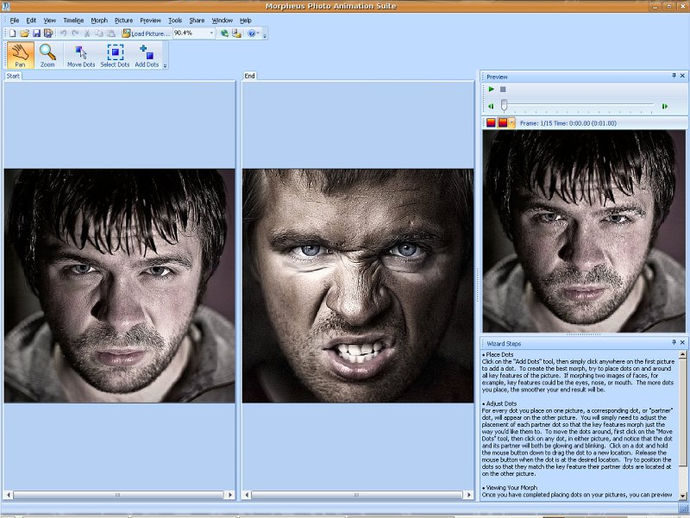Click the preview frame slider thumb
Screen dimensions: 690x518
(504, 105)
